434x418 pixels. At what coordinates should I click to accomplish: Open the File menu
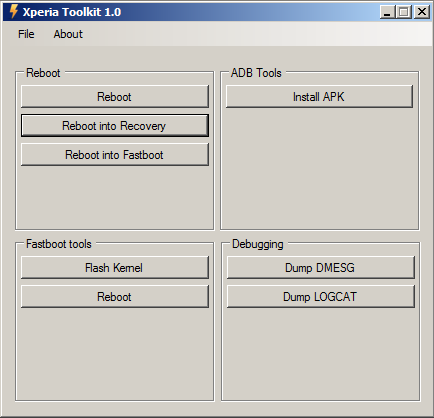pos(26,34)
